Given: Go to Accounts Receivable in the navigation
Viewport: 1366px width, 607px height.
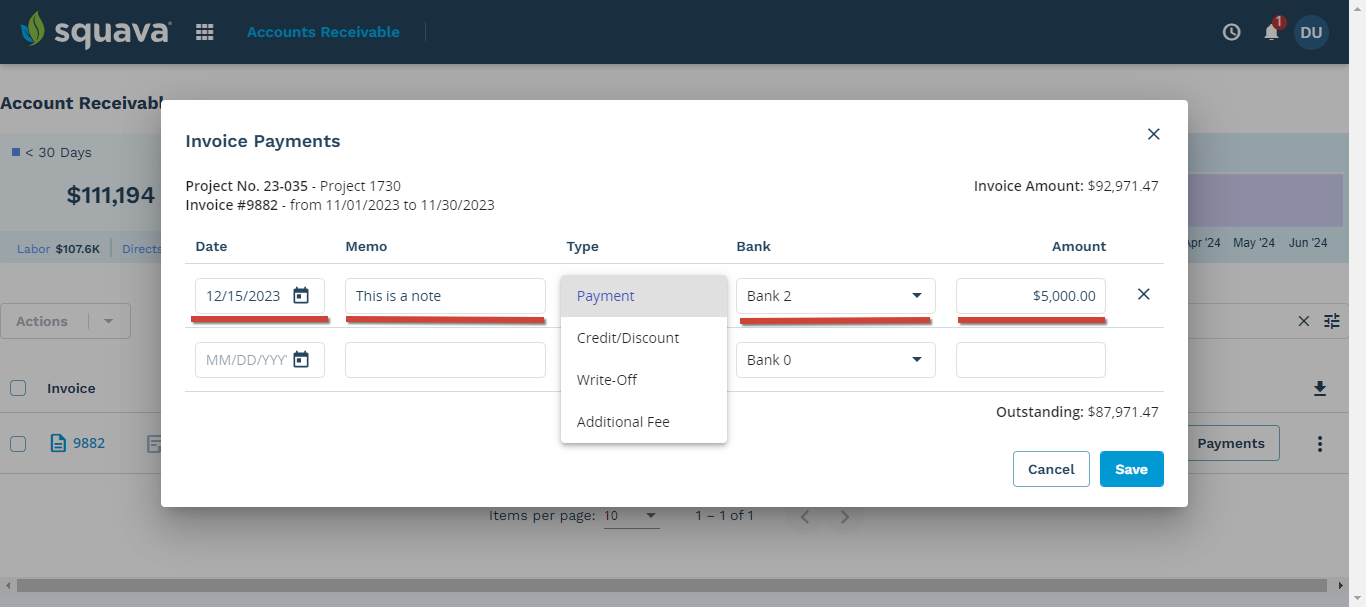Looking at the screenshot, I should pos(322,31).
